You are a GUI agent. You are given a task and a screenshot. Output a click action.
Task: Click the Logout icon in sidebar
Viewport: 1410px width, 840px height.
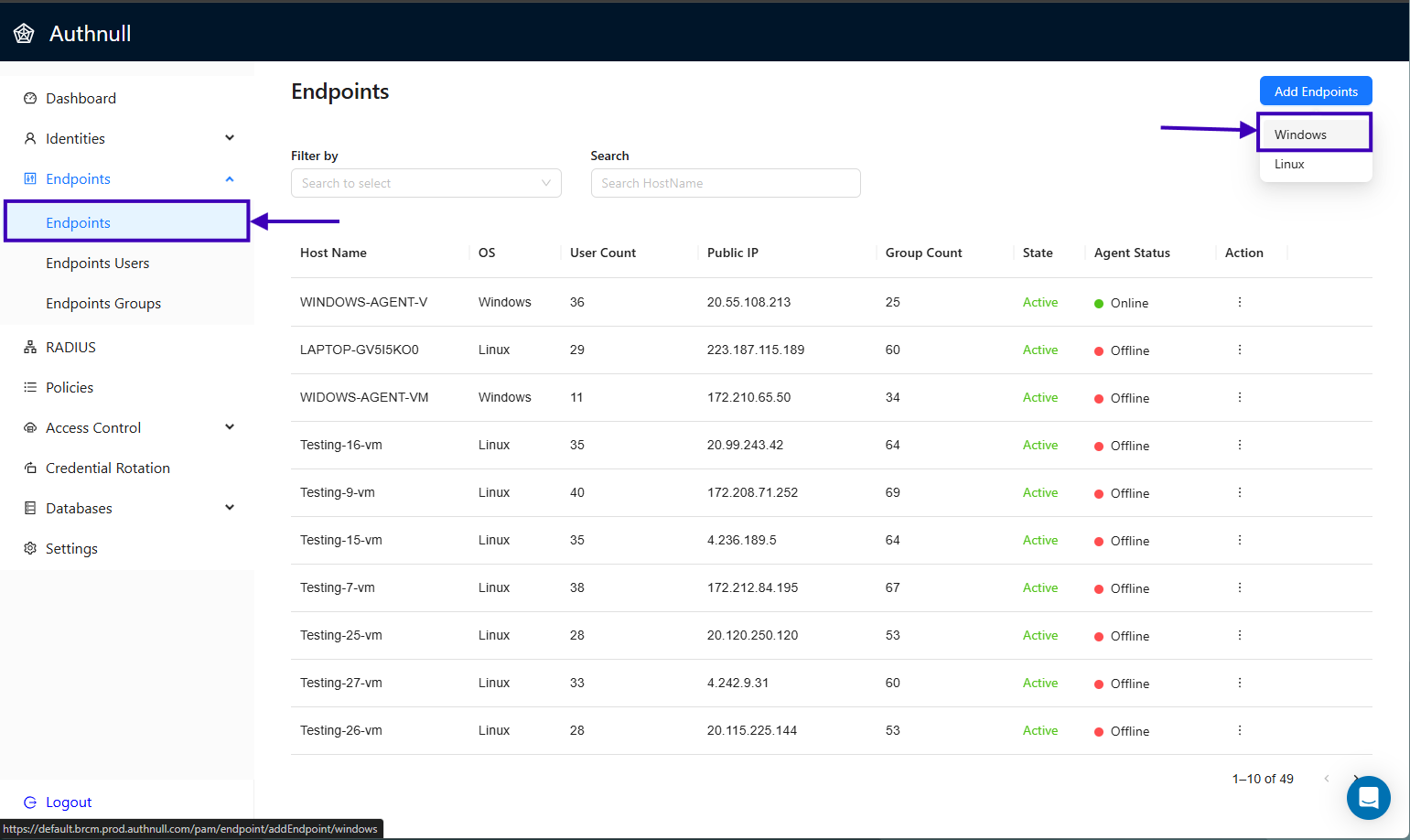click(30, 802)
